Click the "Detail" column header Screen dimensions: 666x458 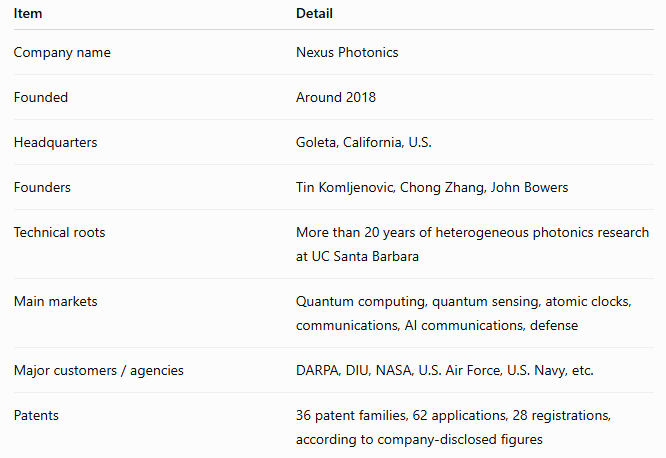pos(314,14)
